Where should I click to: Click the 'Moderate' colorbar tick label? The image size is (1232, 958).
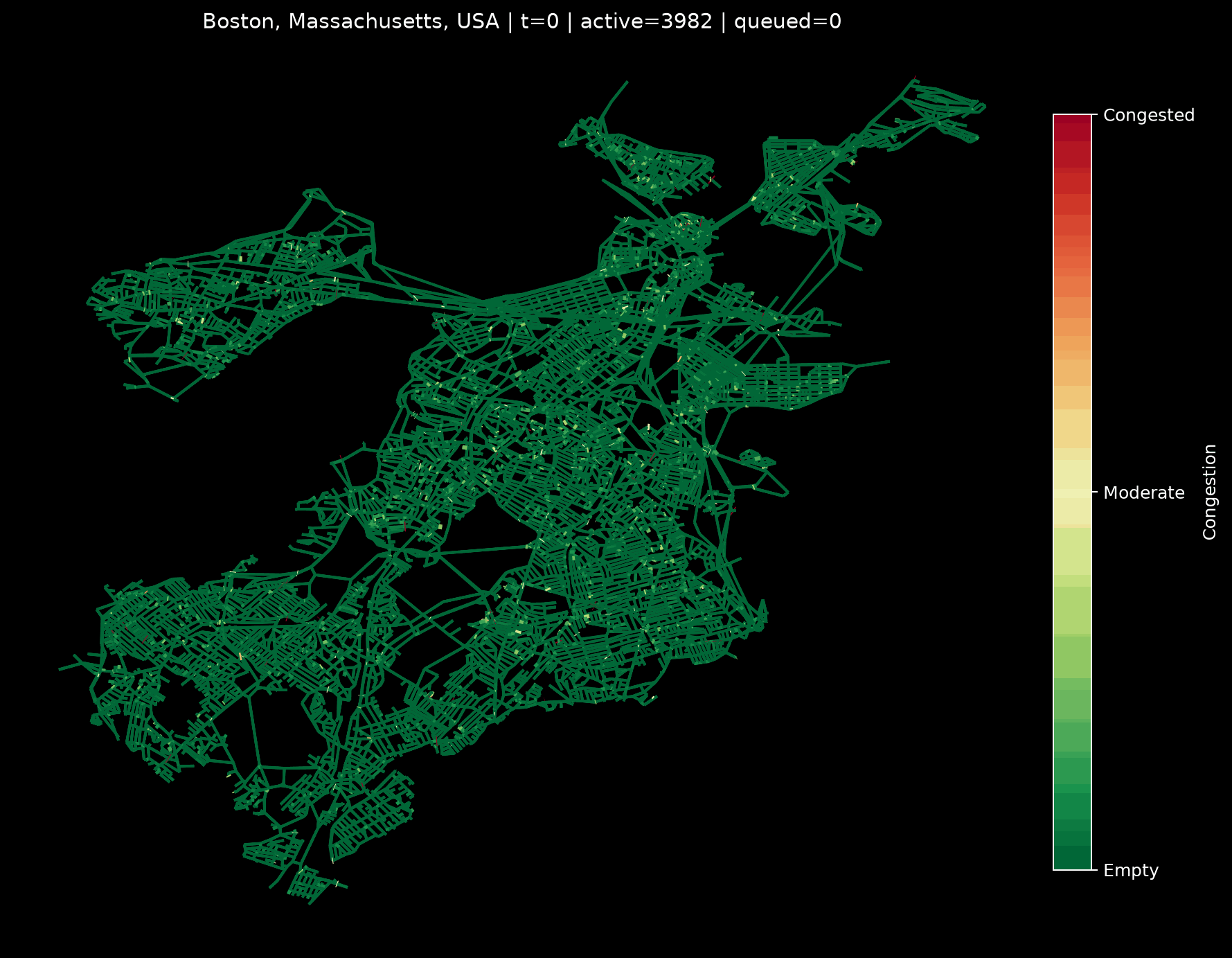tap(1143, 493)
